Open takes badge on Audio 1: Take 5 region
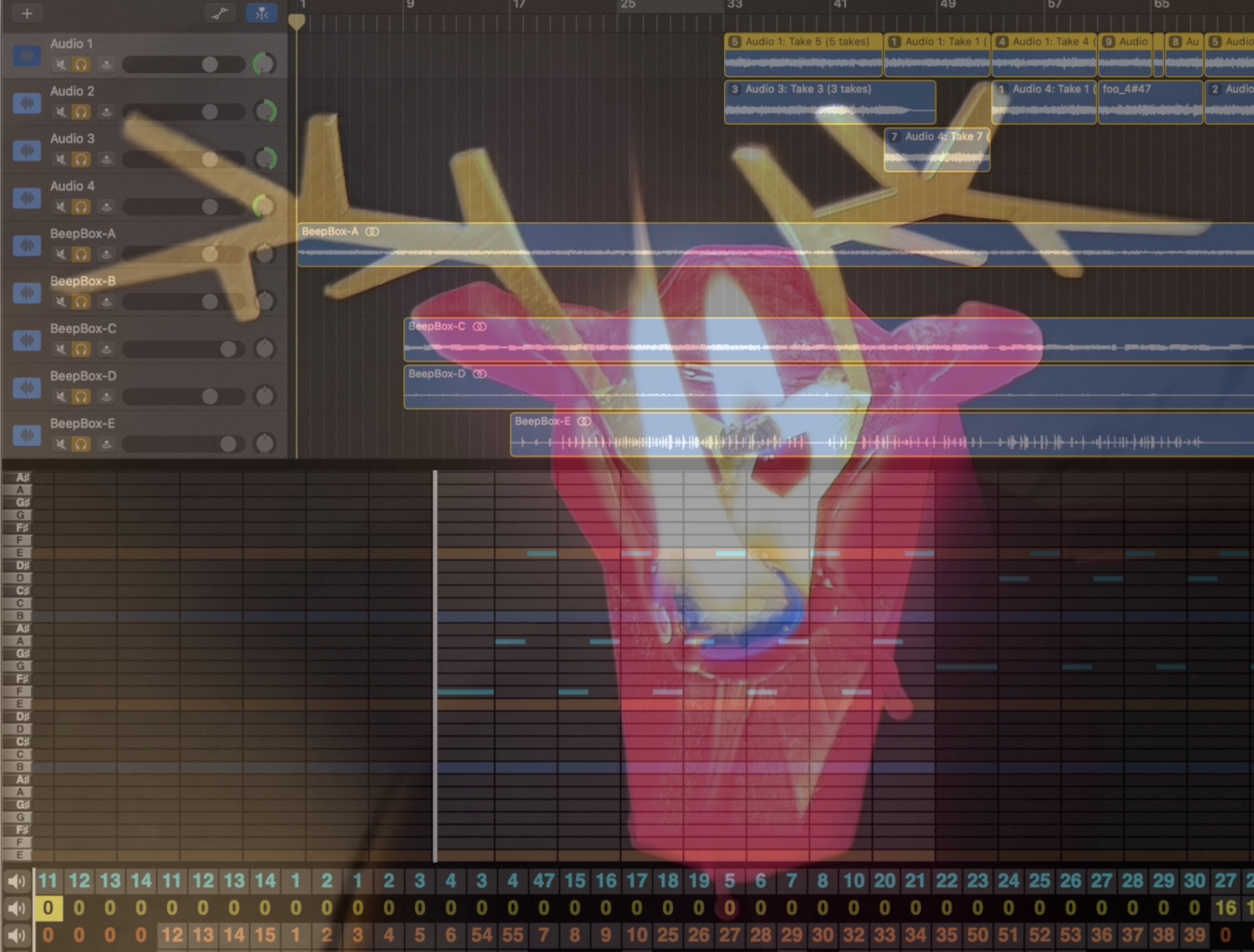The height and width of the screenshot is (952, 1254). [x=735, y=42]
